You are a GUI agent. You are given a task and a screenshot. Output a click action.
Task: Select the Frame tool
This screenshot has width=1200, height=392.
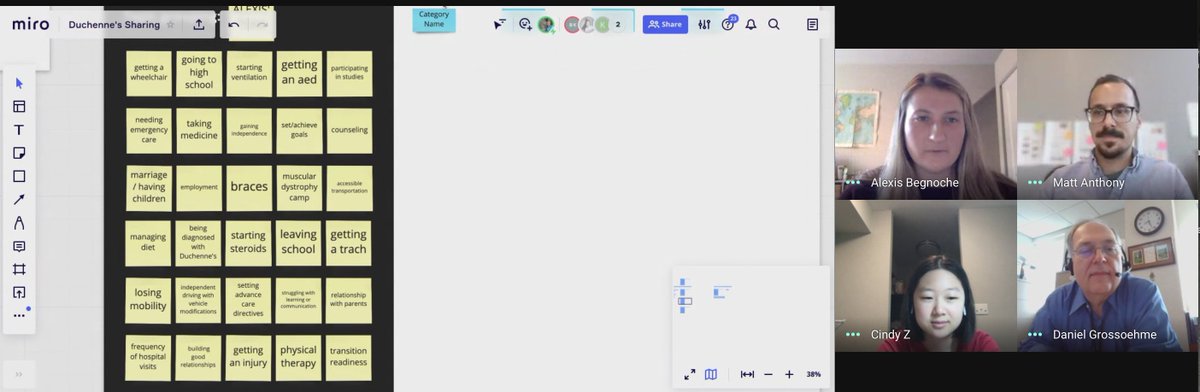pyautogui.click(x=19, y=269)
